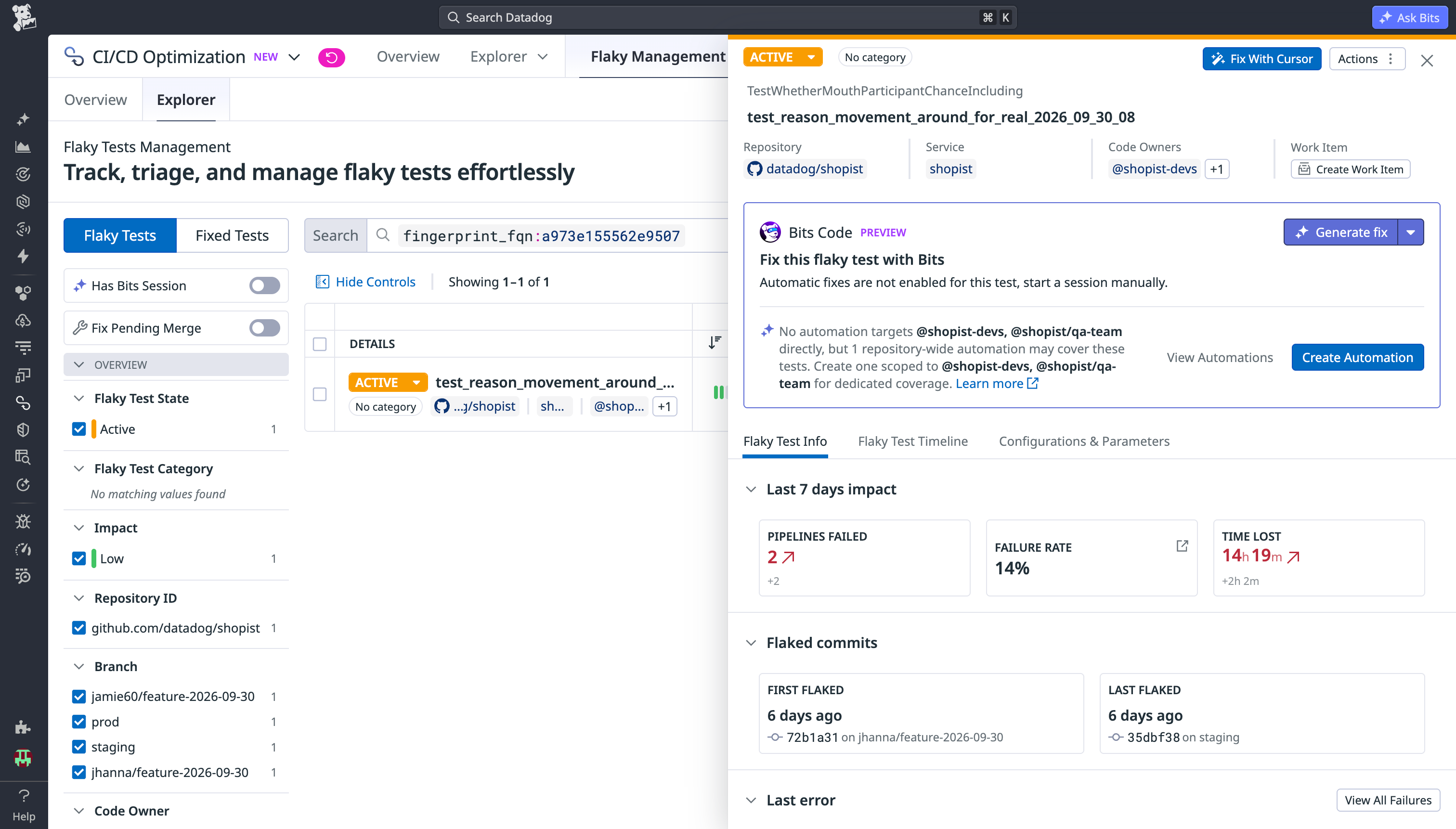Switch to the Fixed Tests tab

(x=233, y=235)
